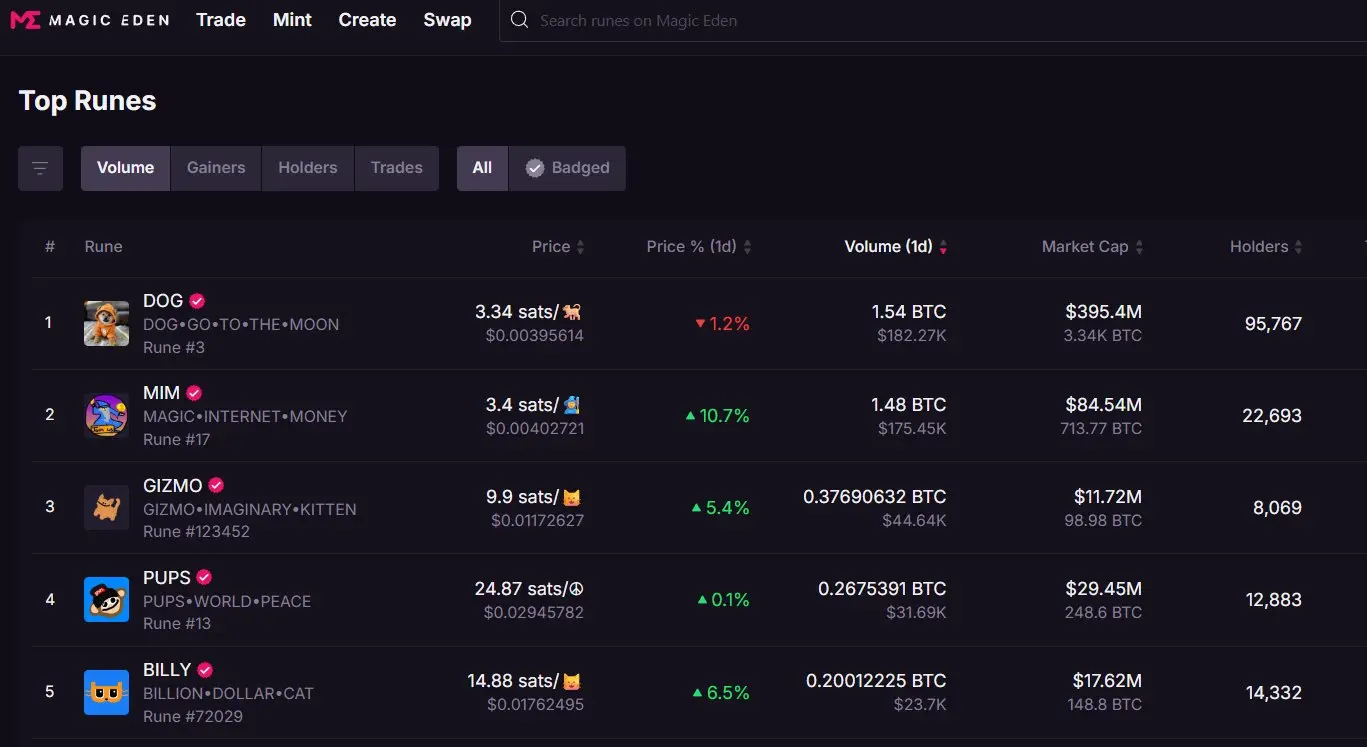Viewport: 1367px width, 747px height.
Task: Open the filter settings icon button
Action: [x=40, y=168]
